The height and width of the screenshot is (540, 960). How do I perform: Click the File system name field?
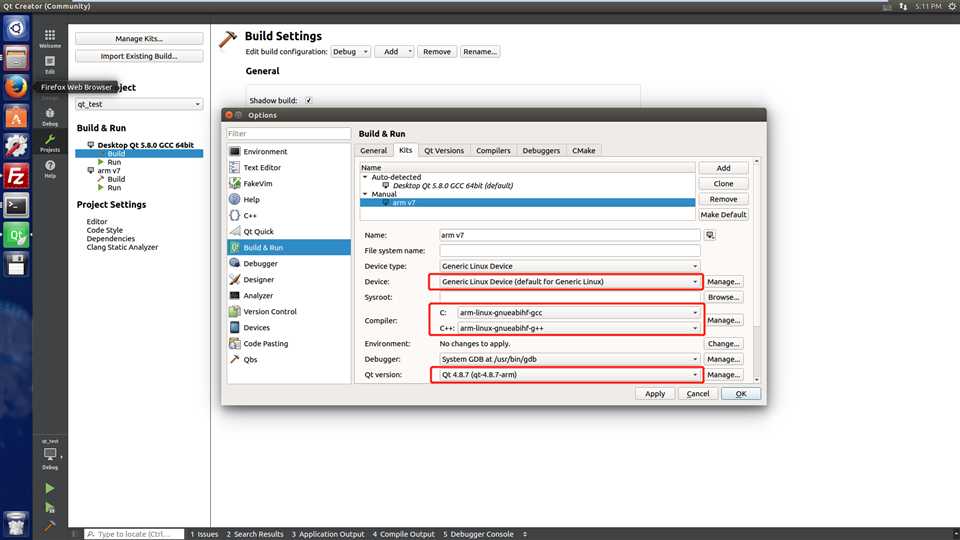tap(569, 250)
